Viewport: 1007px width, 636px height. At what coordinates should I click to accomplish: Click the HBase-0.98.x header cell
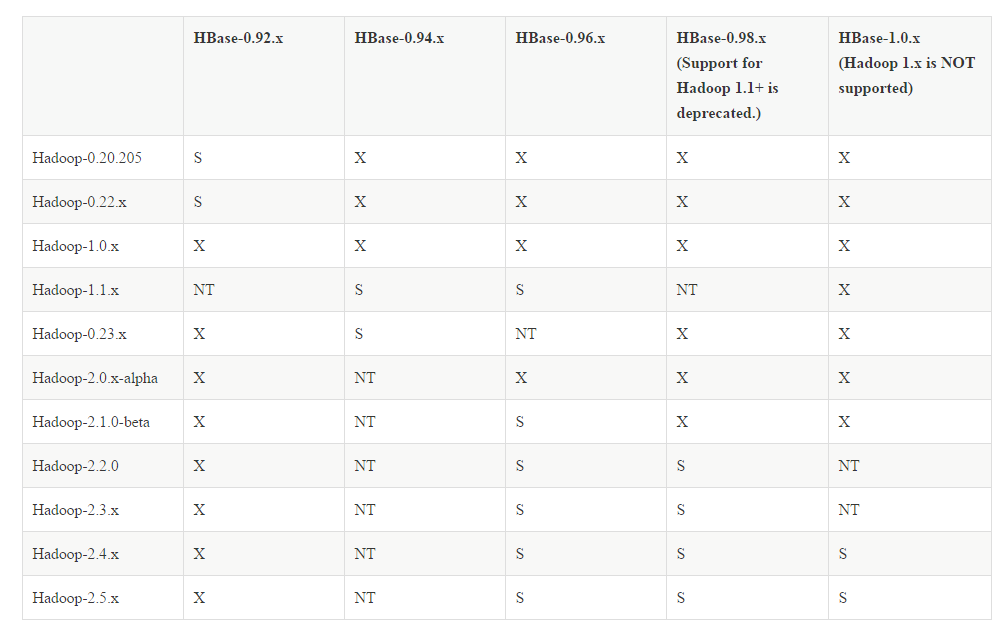click(x=721, y=38)
